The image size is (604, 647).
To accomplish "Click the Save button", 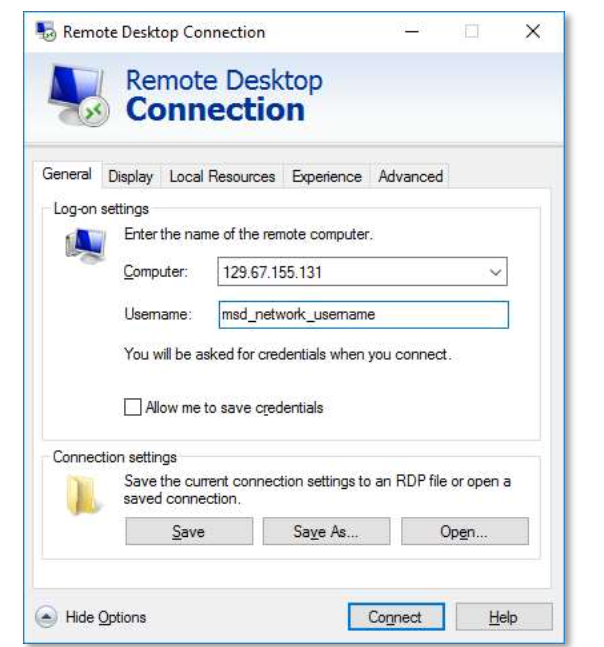I will tap(189, 531).
